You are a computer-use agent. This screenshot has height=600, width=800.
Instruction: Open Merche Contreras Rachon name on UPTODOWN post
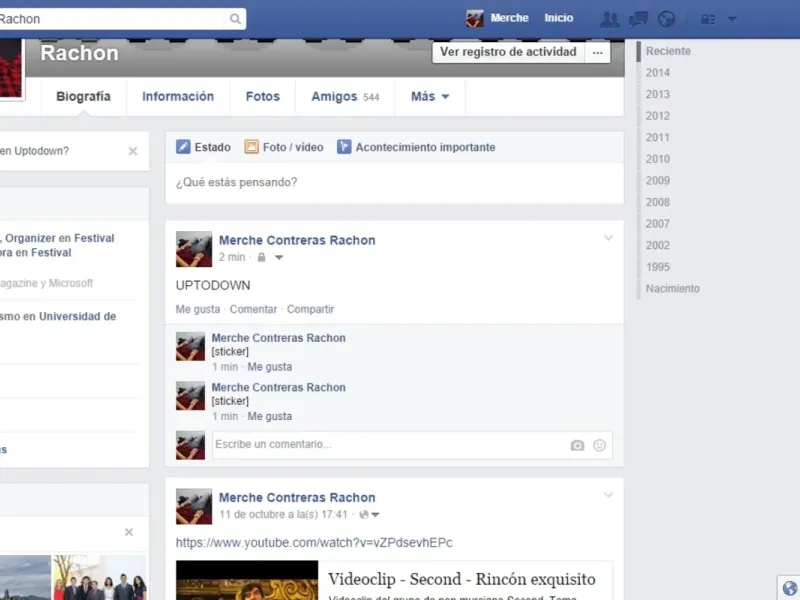point(297,240)
